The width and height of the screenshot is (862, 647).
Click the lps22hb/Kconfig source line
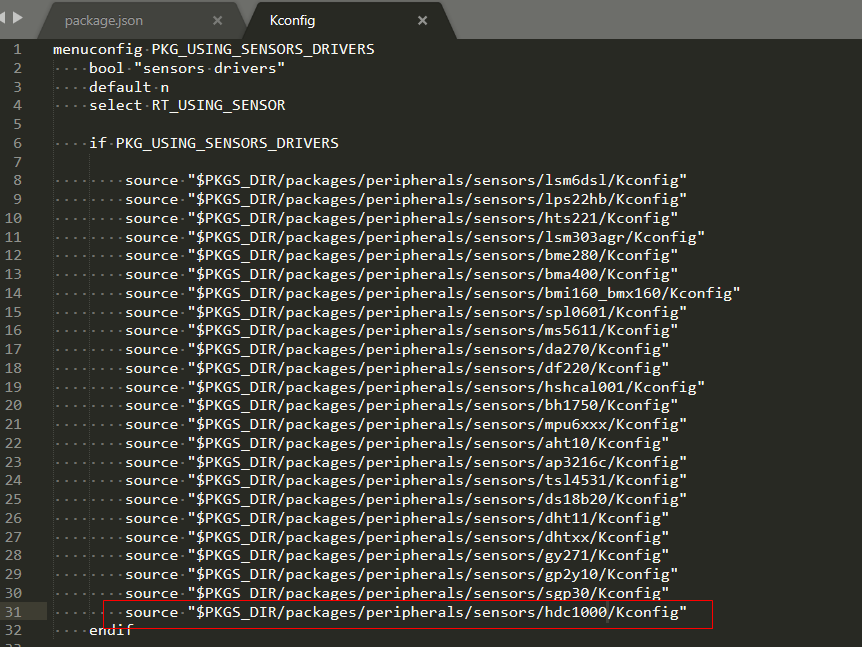pyautogui.click(x=406, y=199)
